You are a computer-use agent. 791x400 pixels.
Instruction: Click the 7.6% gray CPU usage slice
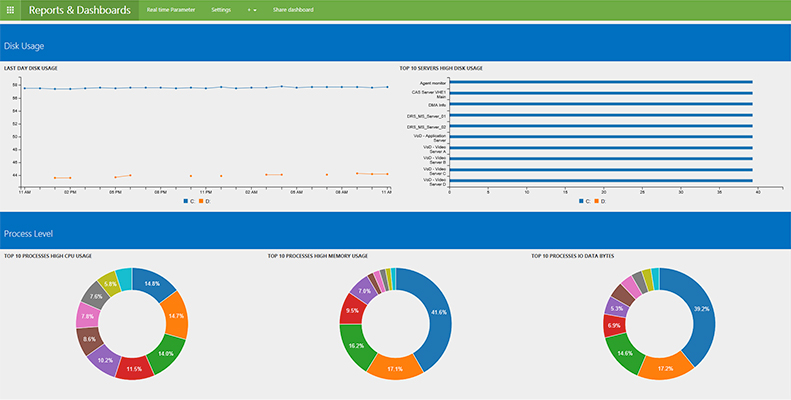(94, 295)
